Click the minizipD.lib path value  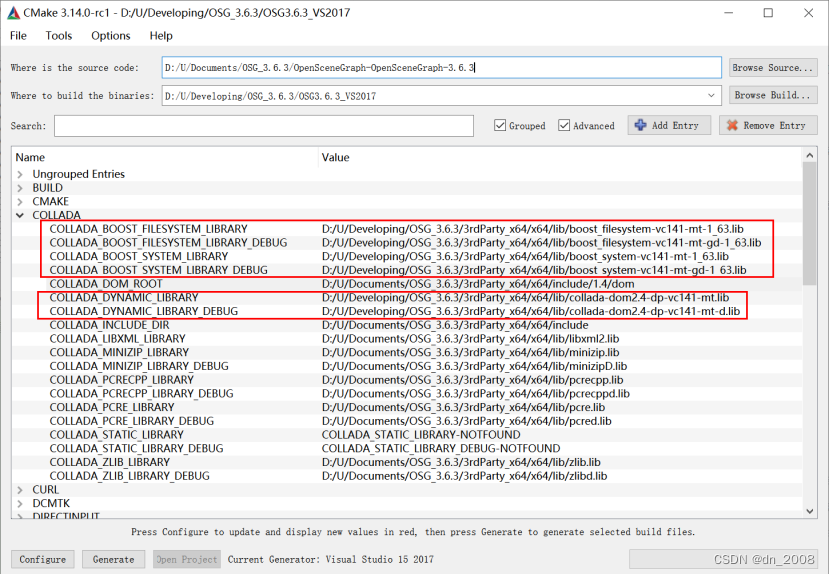point(474,366)
